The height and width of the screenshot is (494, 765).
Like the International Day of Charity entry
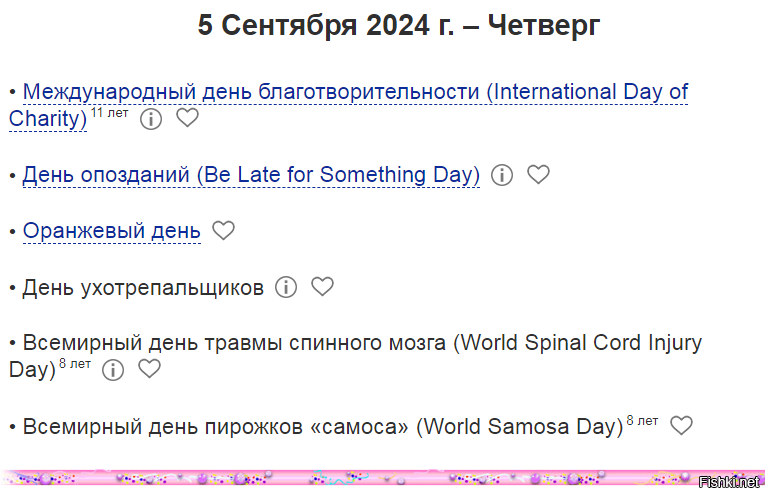[x=187, y=118]
